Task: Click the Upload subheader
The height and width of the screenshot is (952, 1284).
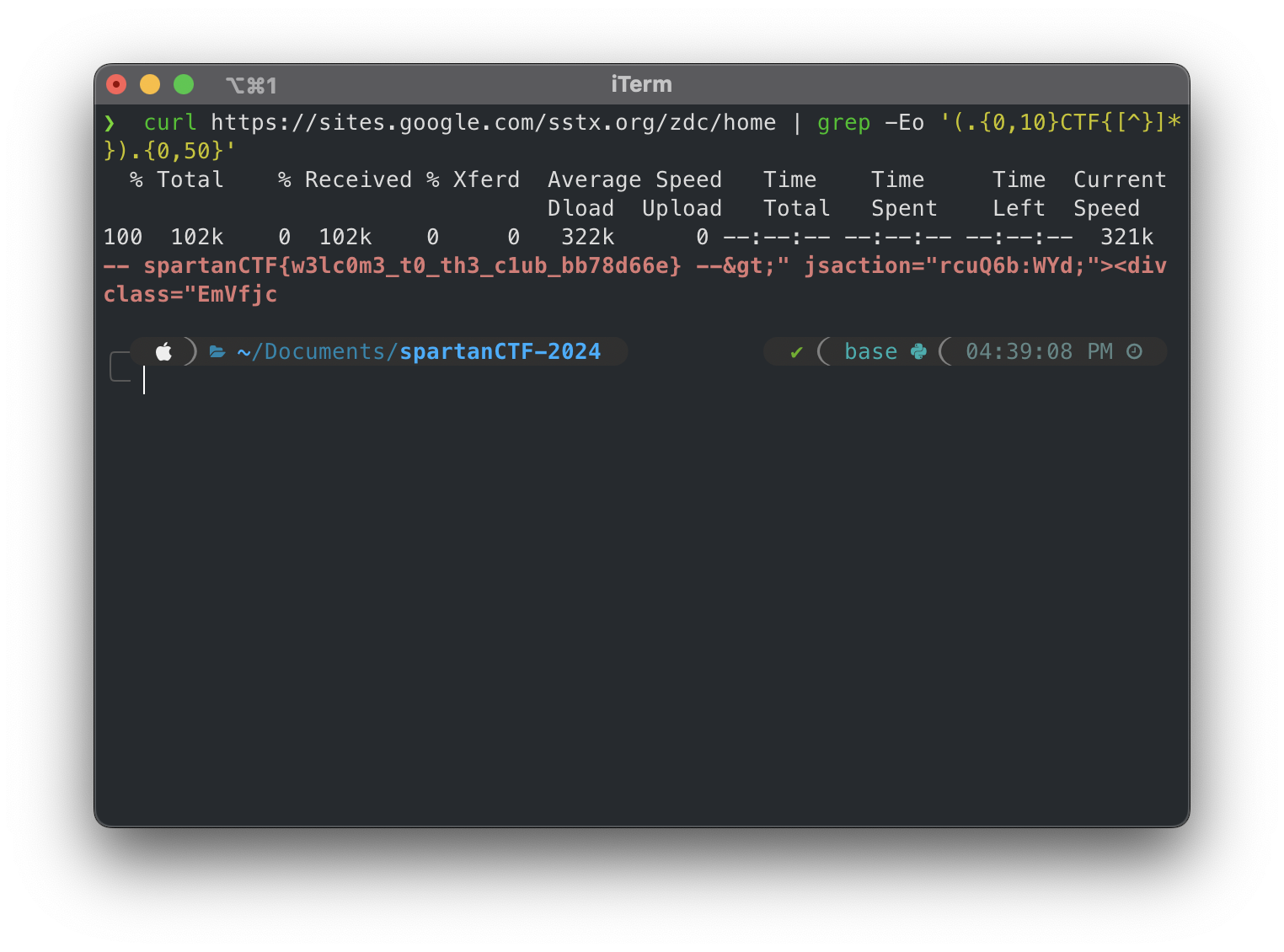Action: tap(682, 209)
